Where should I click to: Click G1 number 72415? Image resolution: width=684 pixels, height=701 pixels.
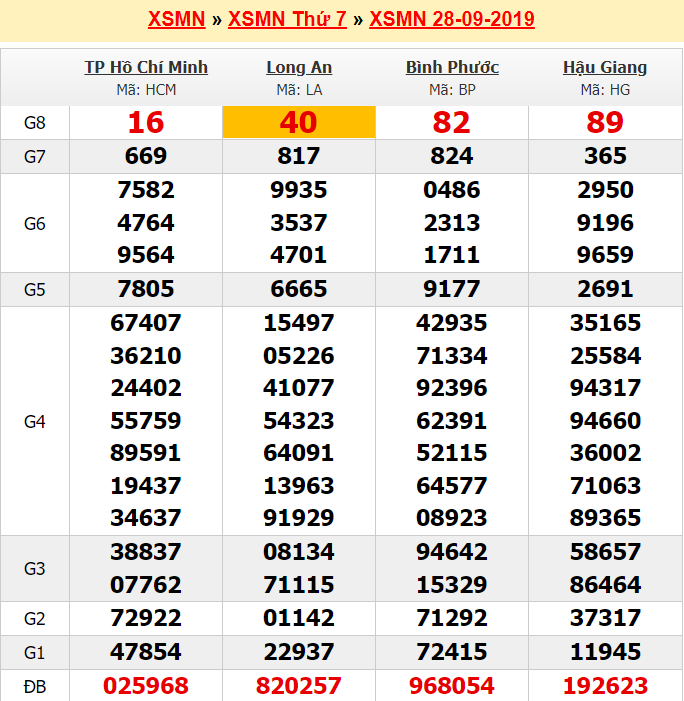[452, 652]
